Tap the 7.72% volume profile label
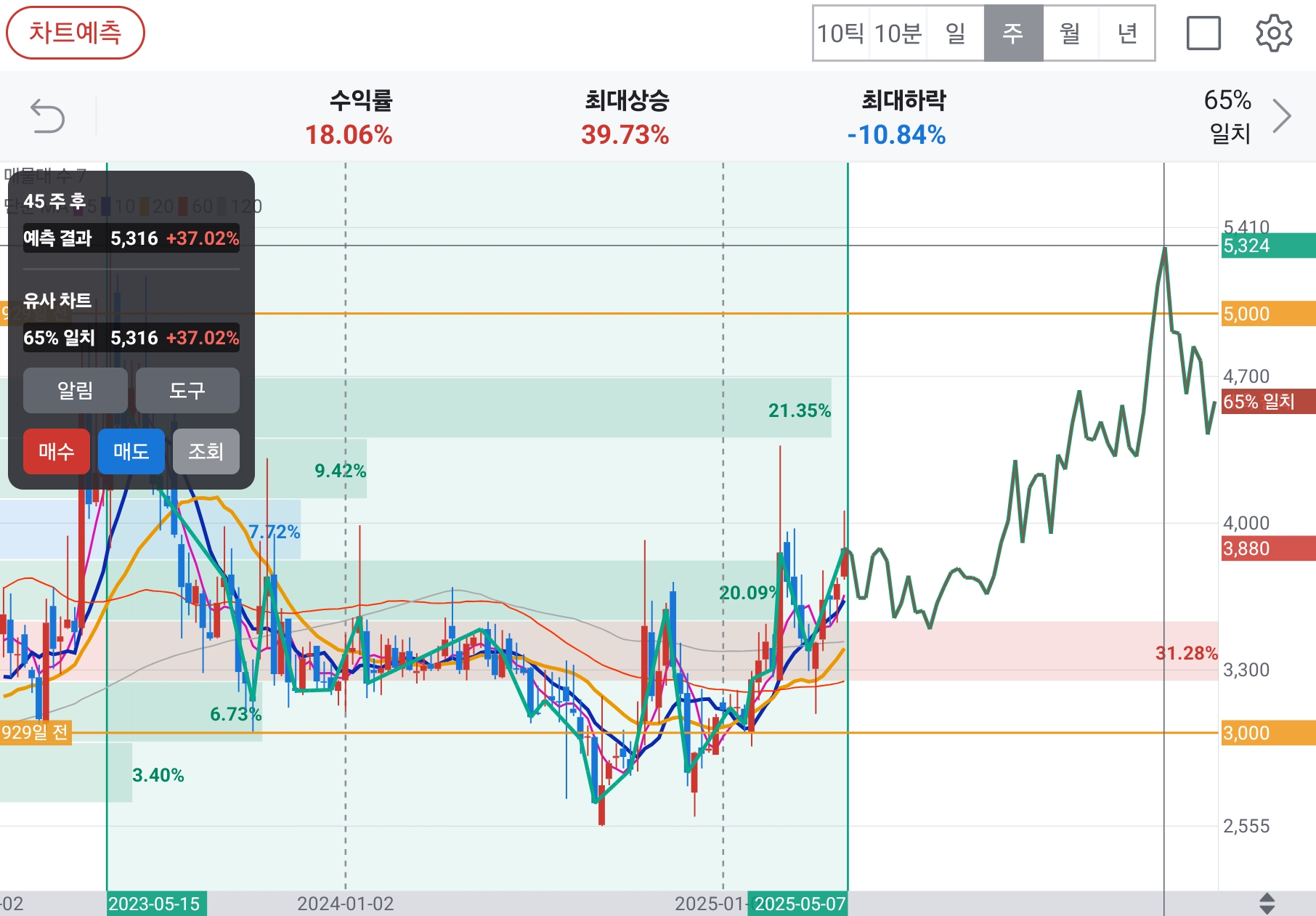Image resolution: width=1316 pixels, height=916 pixels. 275,532
